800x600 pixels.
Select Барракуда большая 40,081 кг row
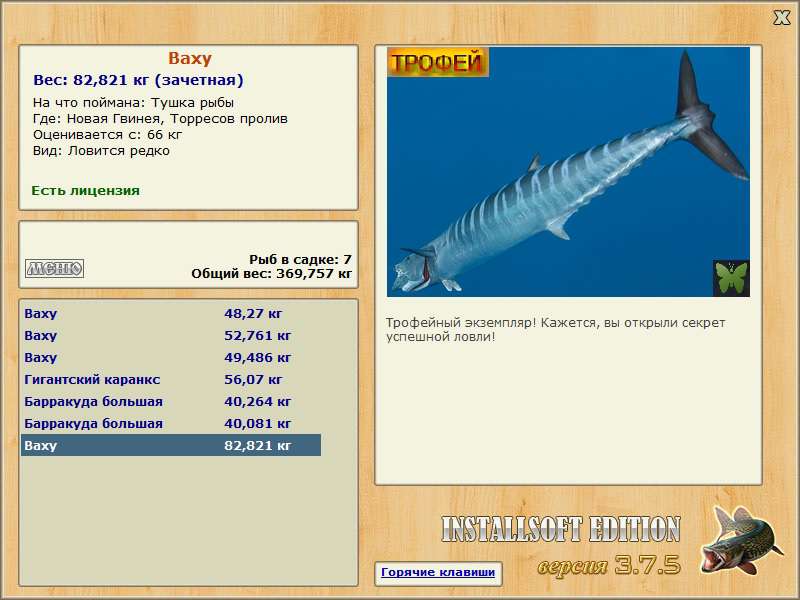[171, 423]
